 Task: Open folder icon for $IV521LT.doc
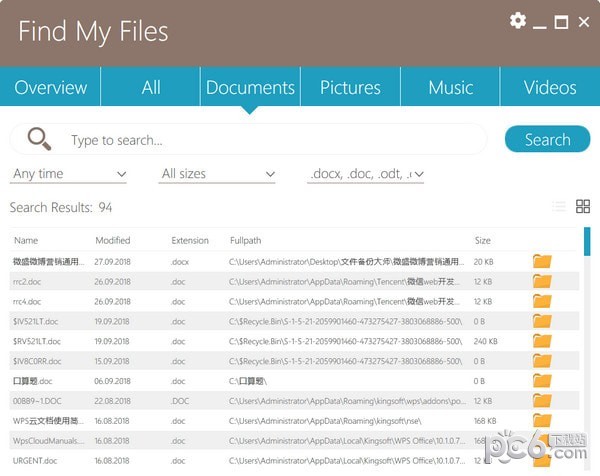tap(542, 321)
